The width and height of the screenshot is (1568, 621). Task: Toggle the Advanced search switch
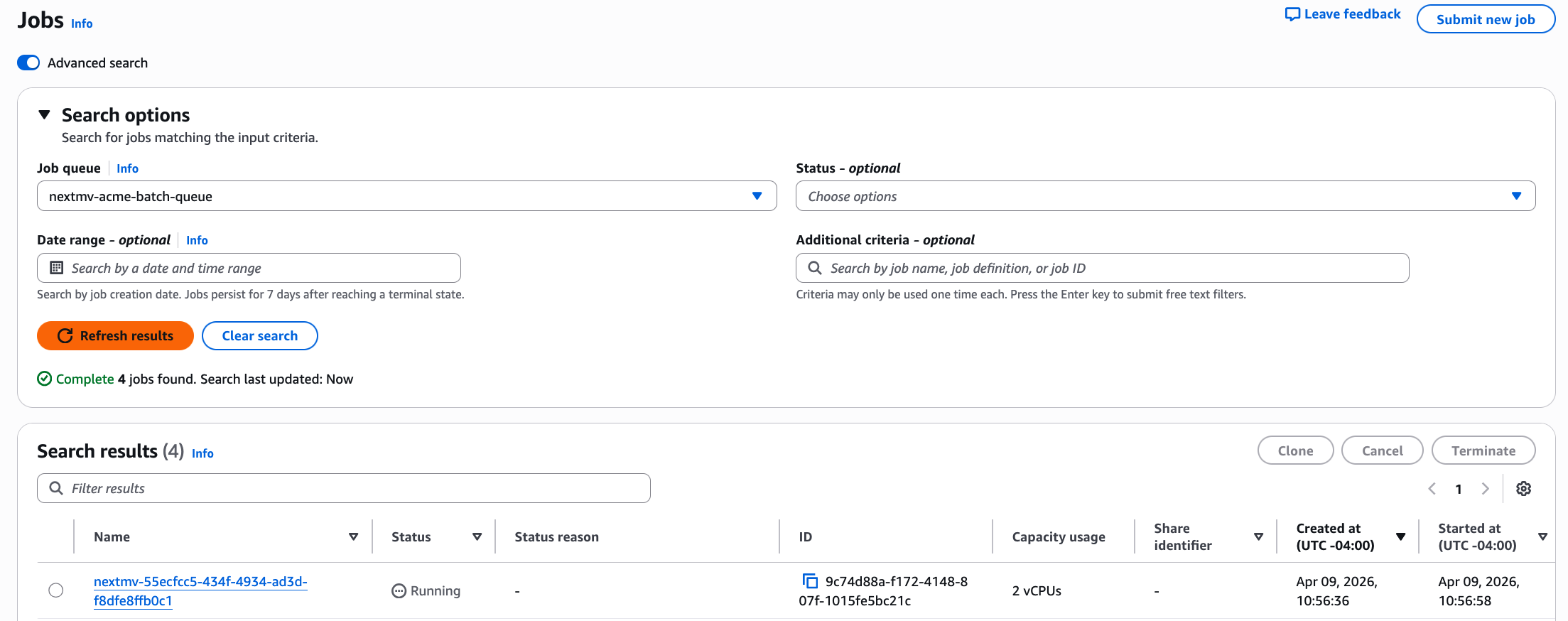28,63
